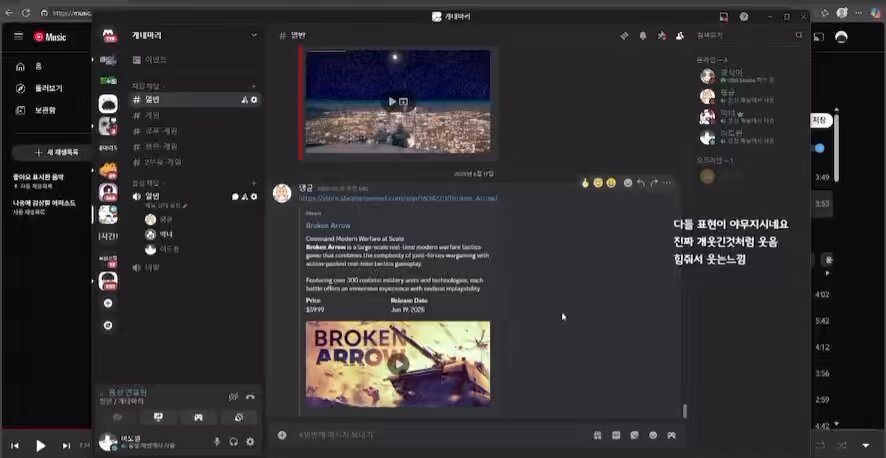
Task: Open the more options dots on message
Action: 667,183
